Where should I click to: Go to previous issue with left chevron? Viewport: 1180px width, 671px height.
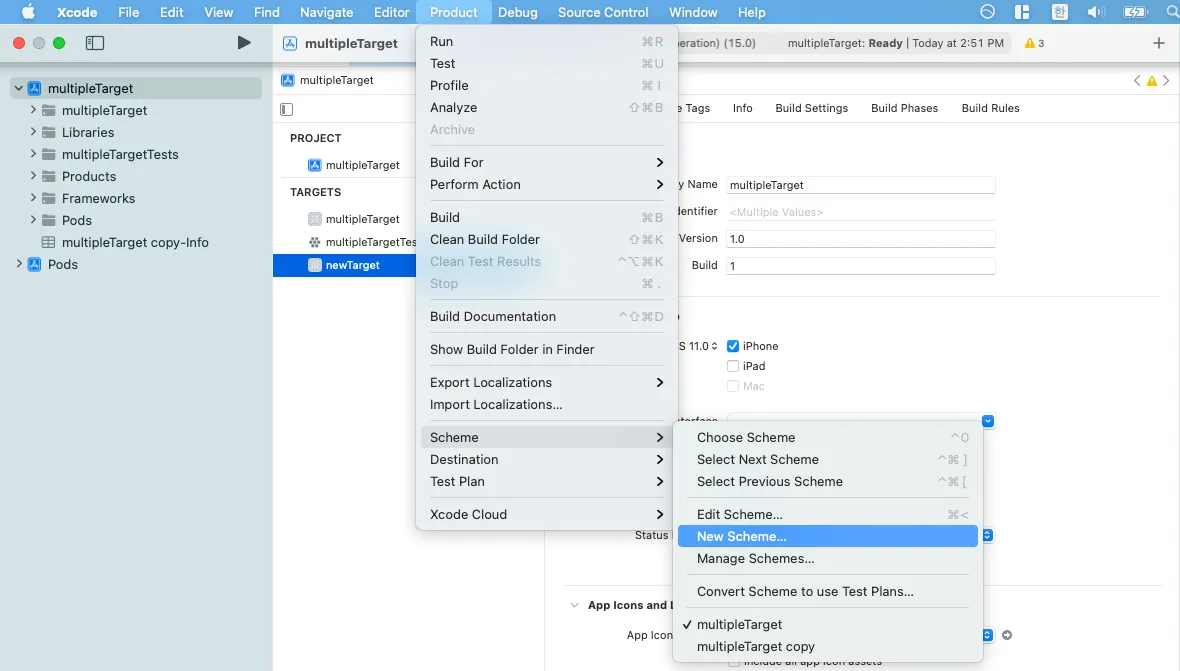(1137, 80)
